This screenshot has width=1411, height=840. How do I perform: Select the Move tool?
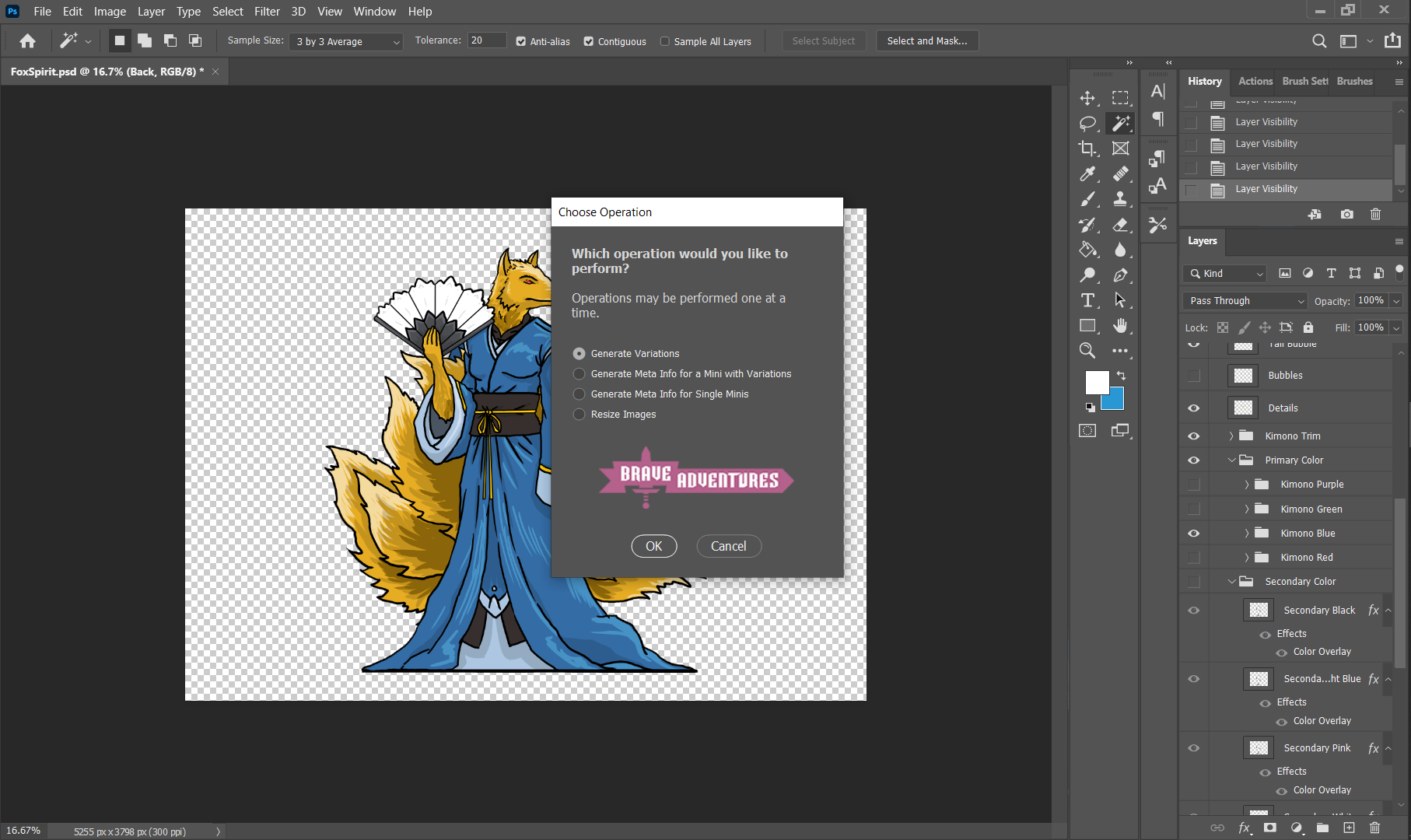tap(1087, 98)
